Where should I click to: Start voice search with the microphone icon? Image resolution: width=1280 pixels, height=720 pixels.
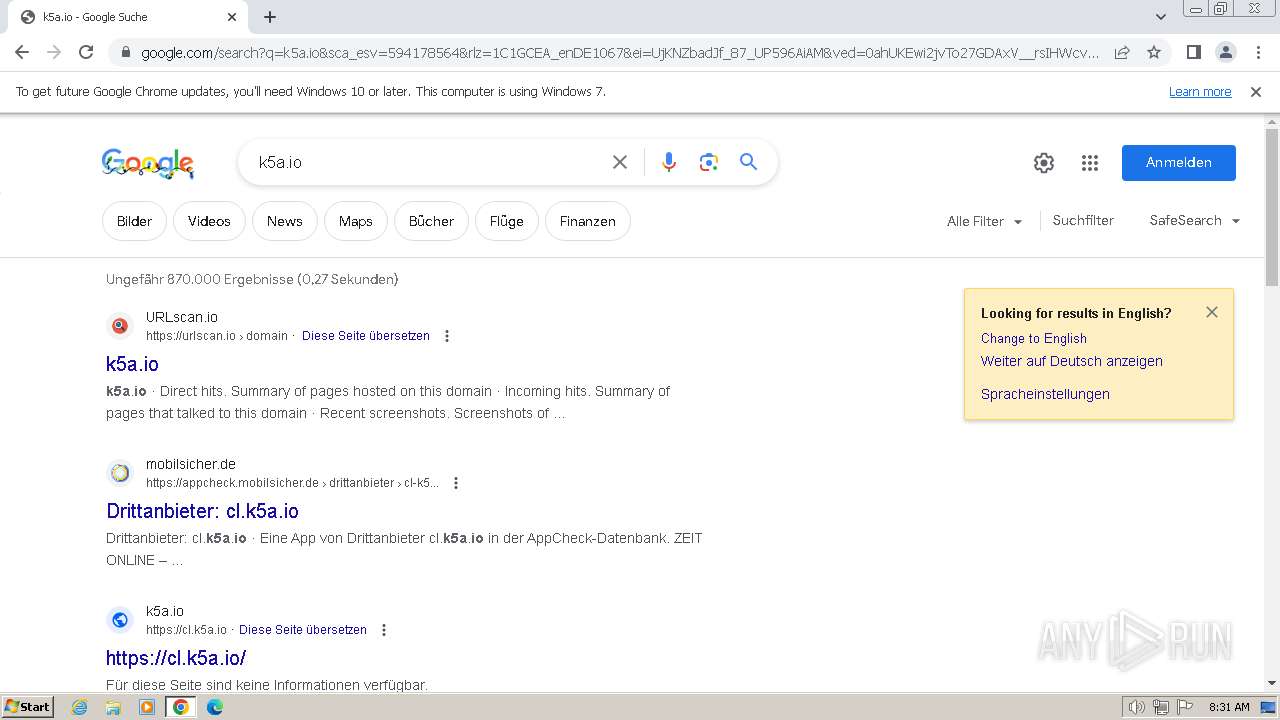pyautogui.click(x=669, y=162)
